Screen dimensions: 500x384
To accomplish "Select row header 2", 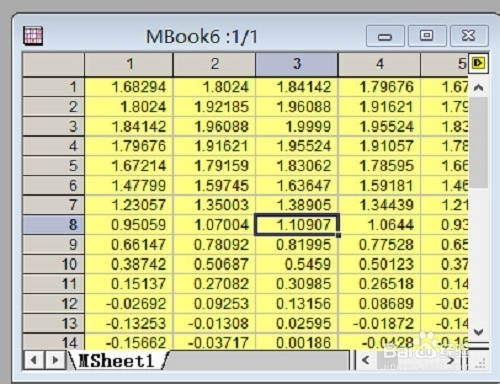I will (x=54, y=107).
